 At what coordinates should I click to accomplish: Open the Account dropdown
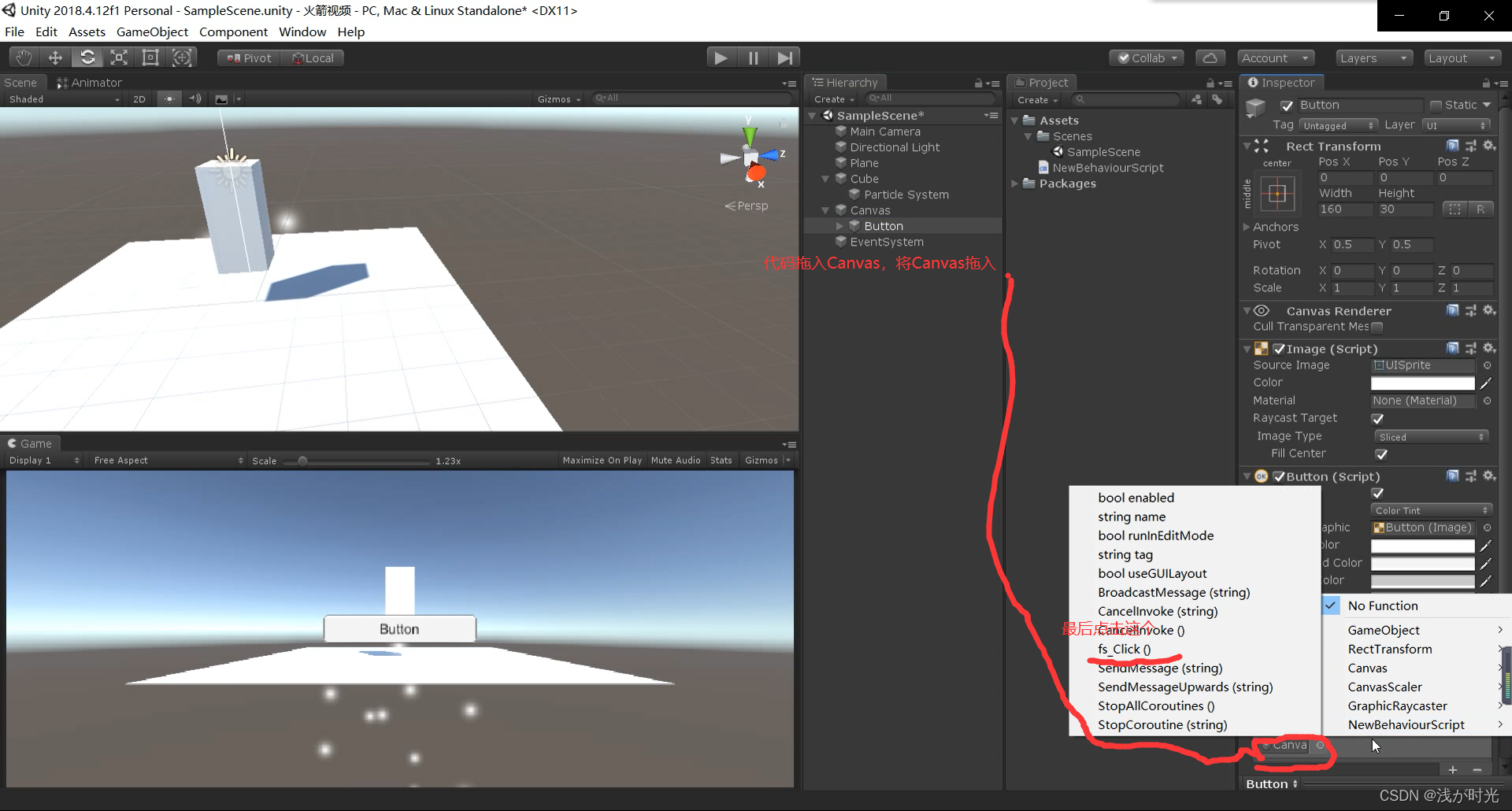coord(1276,58)
